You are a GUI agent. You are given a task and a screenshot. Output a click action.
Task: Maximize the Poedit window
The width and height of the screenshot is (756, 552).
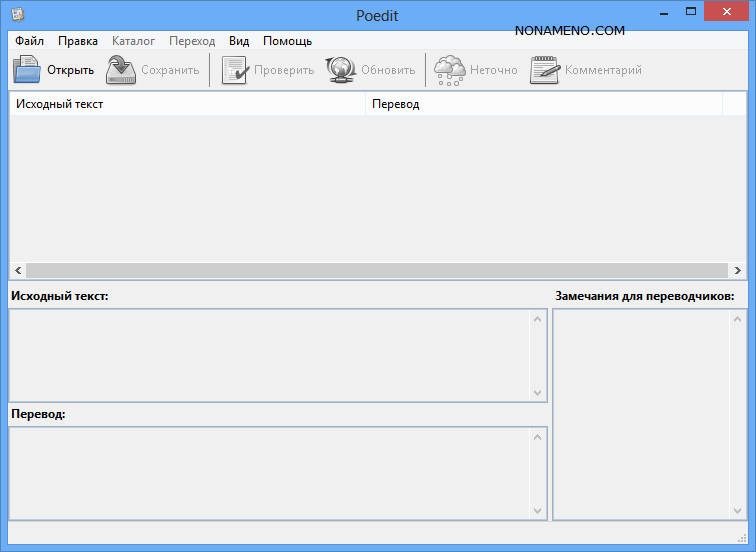[x=690, y=11]
